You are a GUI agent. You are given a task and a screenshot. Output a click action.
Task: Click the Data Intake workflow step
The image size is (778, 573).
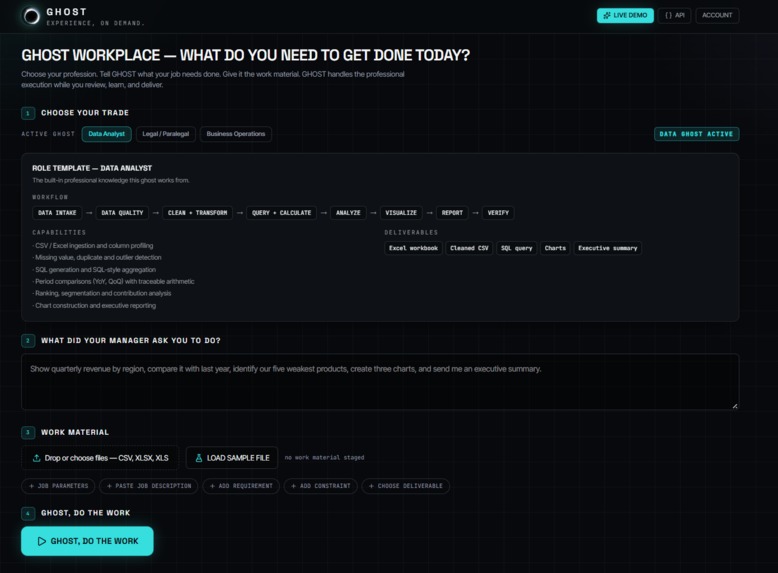point(57,213)
